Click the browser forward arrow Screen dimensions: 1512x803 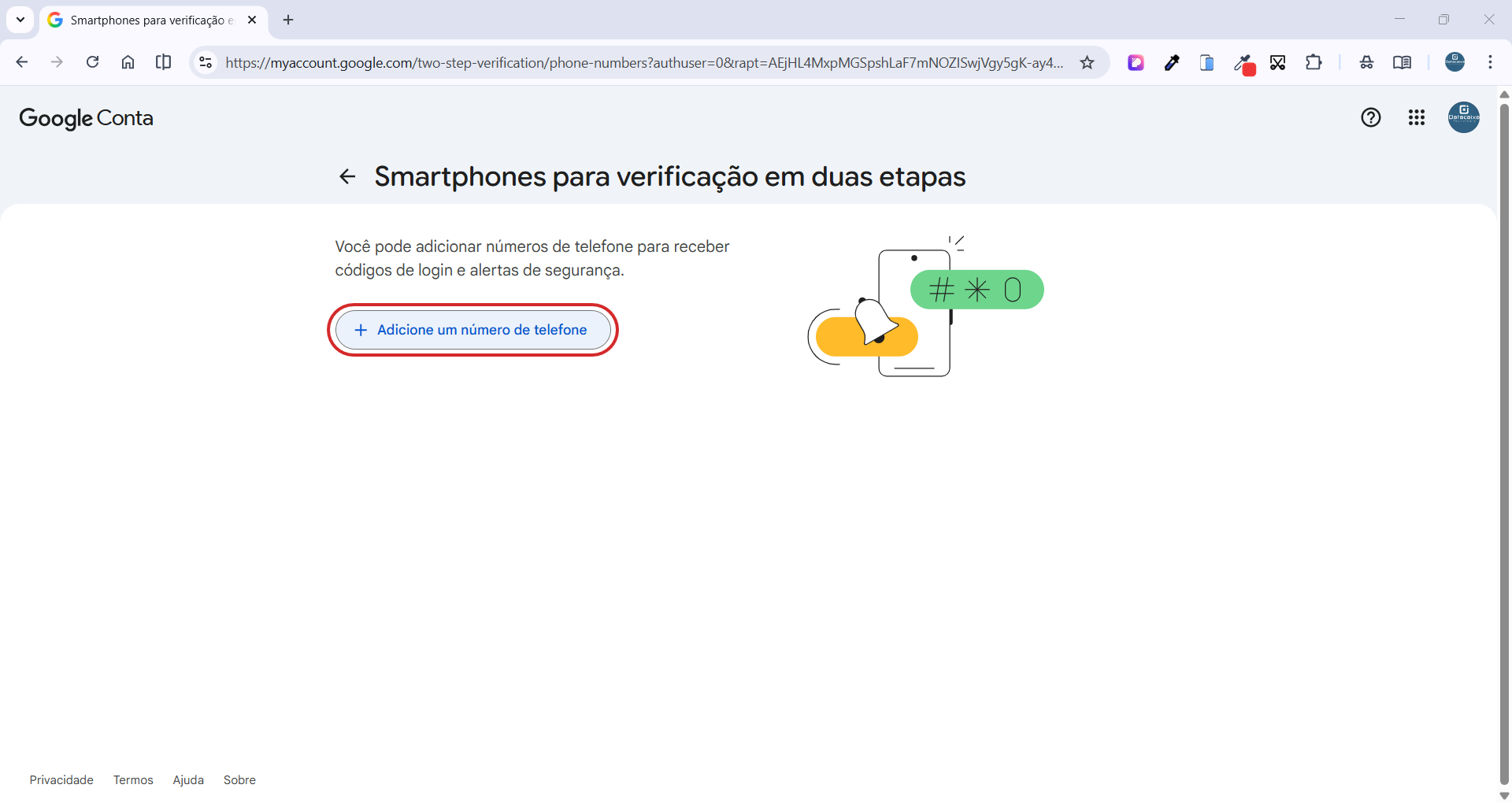pos(57,62)
